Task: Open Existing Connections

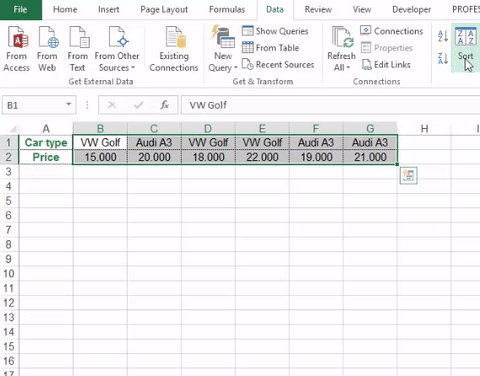Action: tap(174, 49)
